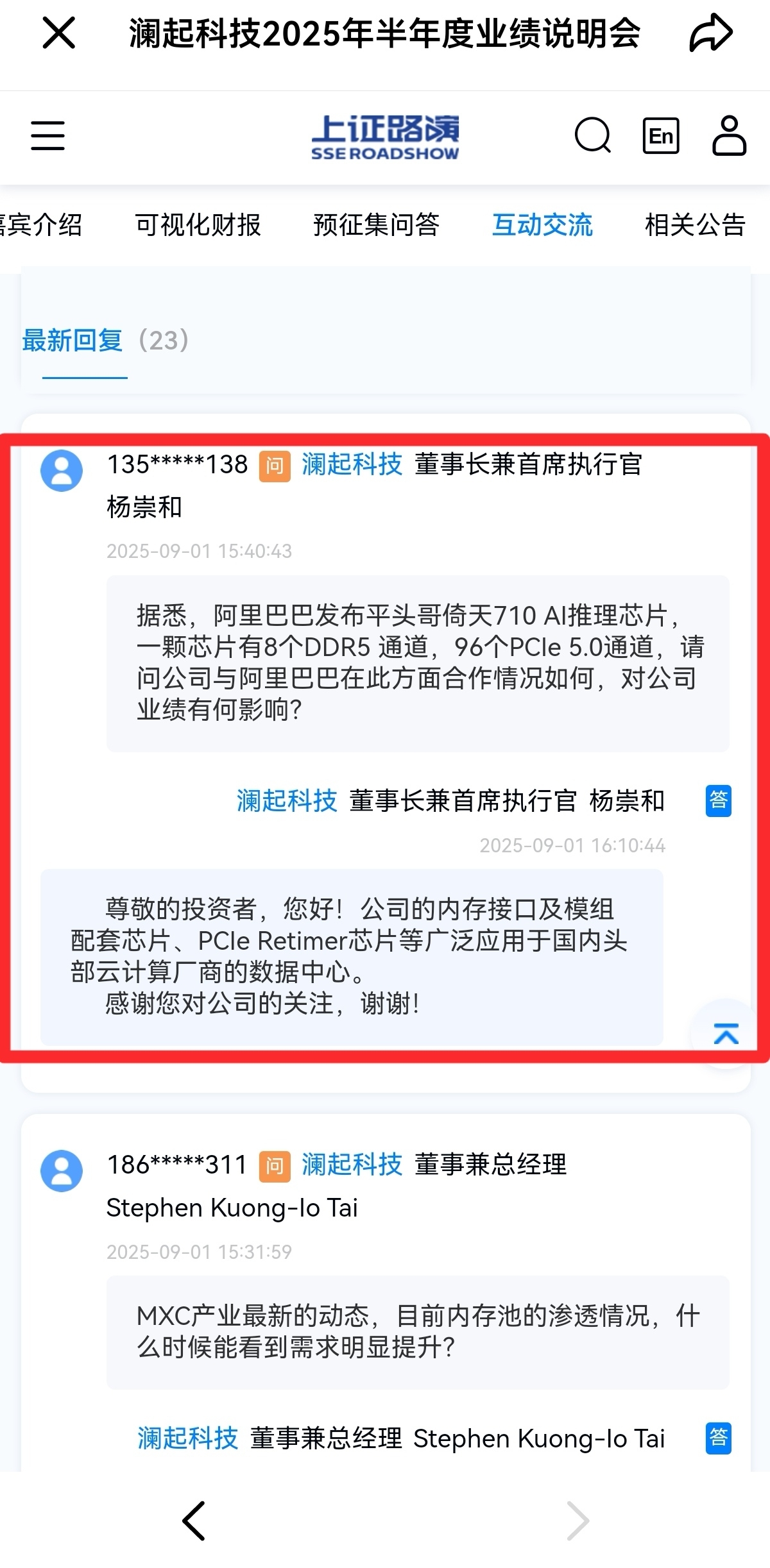Tap avatar of user 186*****311
Viewport: 770px width, 1568px height.
tap(62, 1171)
